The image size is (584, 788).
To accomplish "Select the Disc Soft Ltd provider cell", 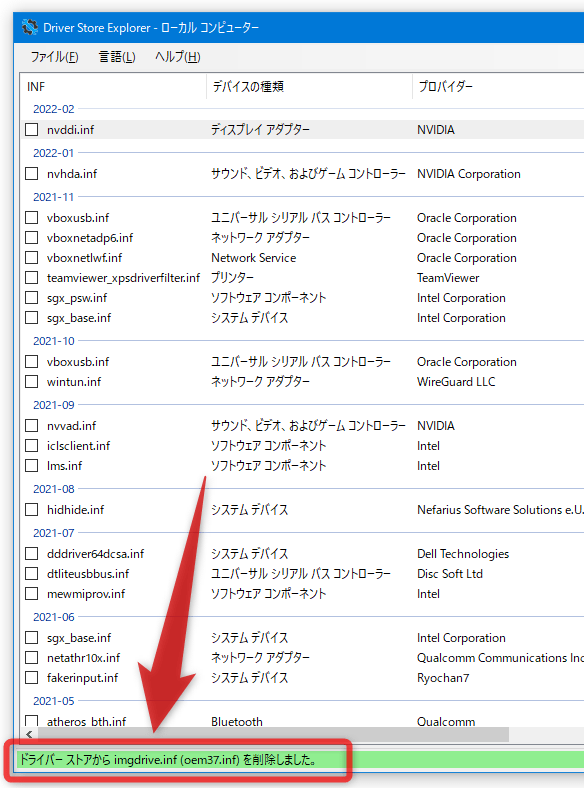I will pos(450,574).
